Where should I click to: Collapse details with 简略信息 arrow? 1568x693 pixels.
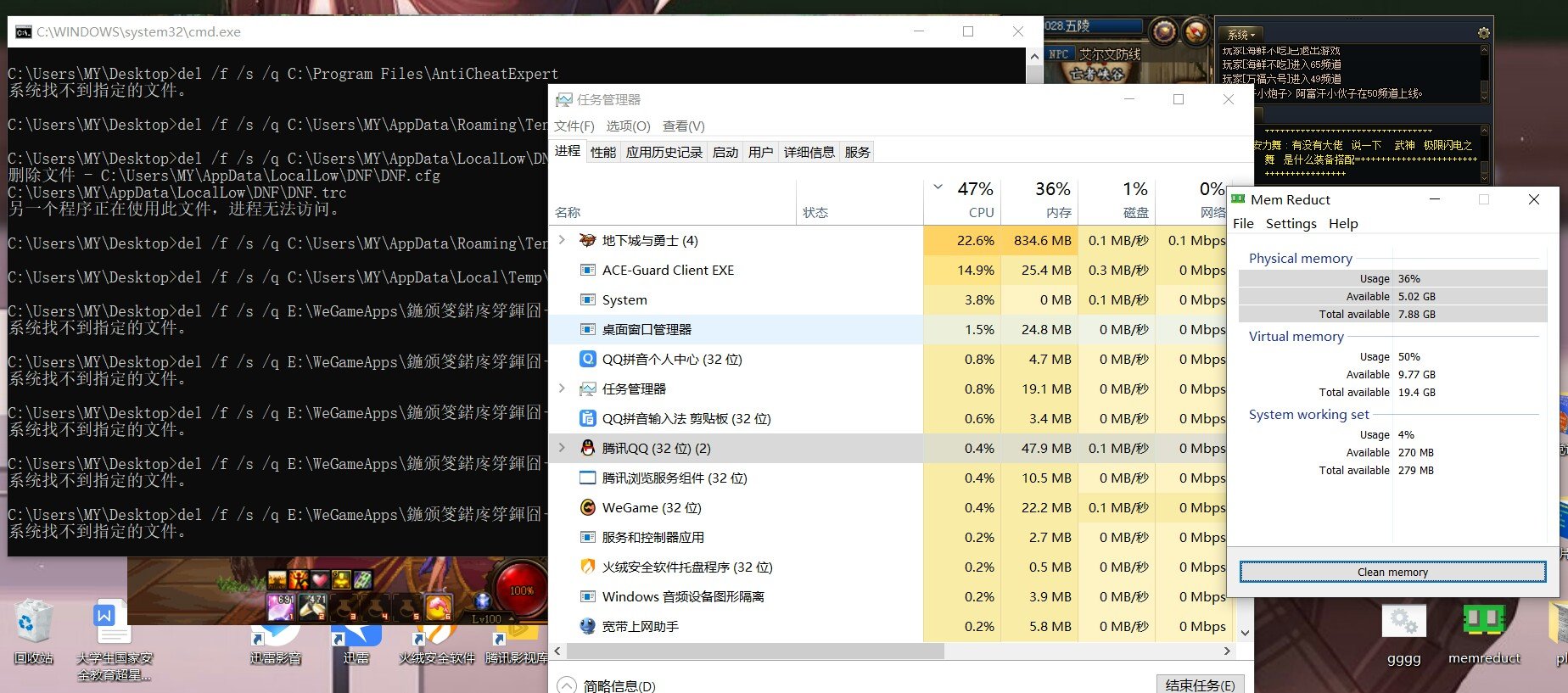coord(566,685)
